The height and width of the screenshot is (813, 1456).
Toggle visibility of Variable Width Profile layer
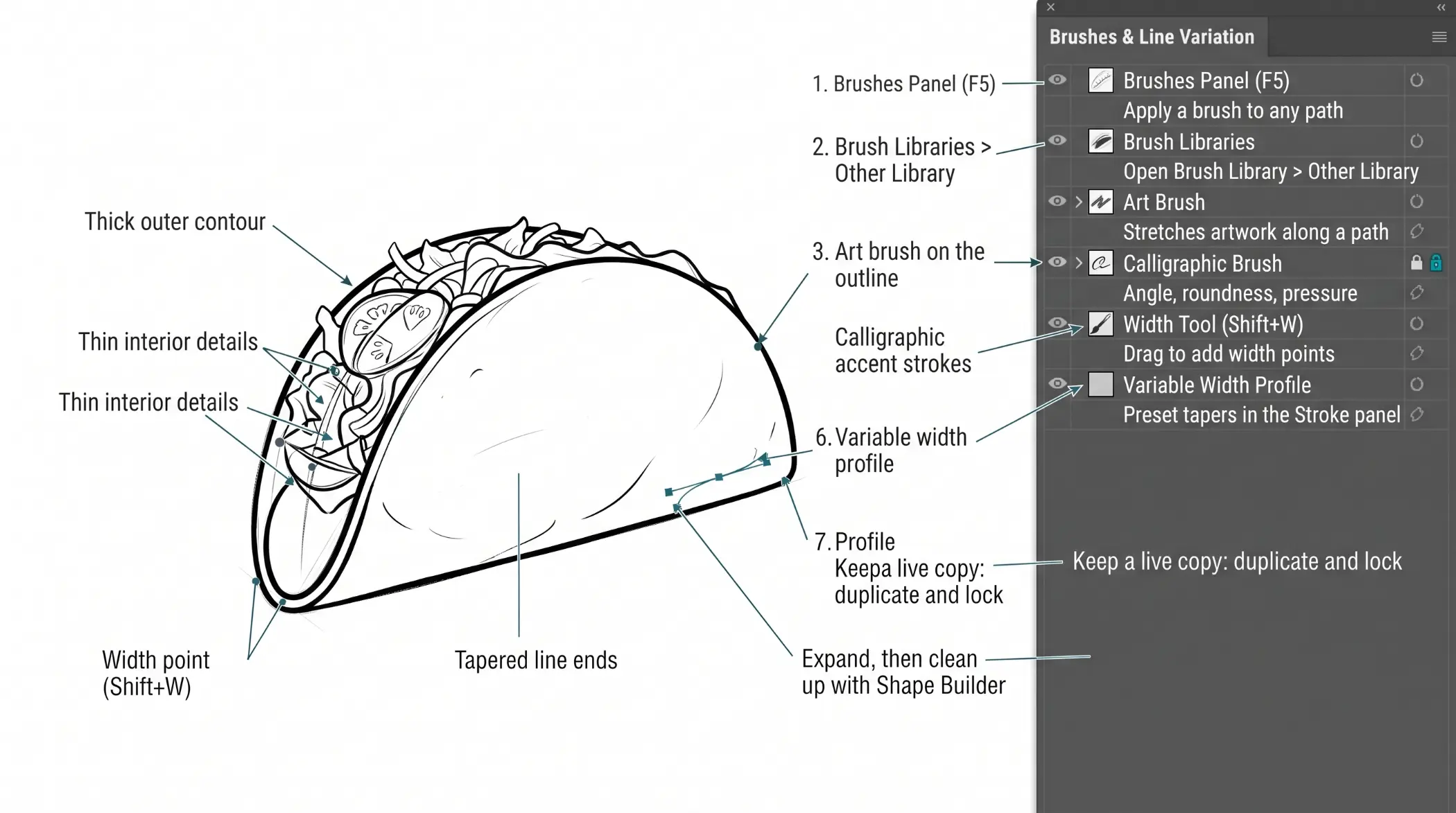coord(1057,383)
